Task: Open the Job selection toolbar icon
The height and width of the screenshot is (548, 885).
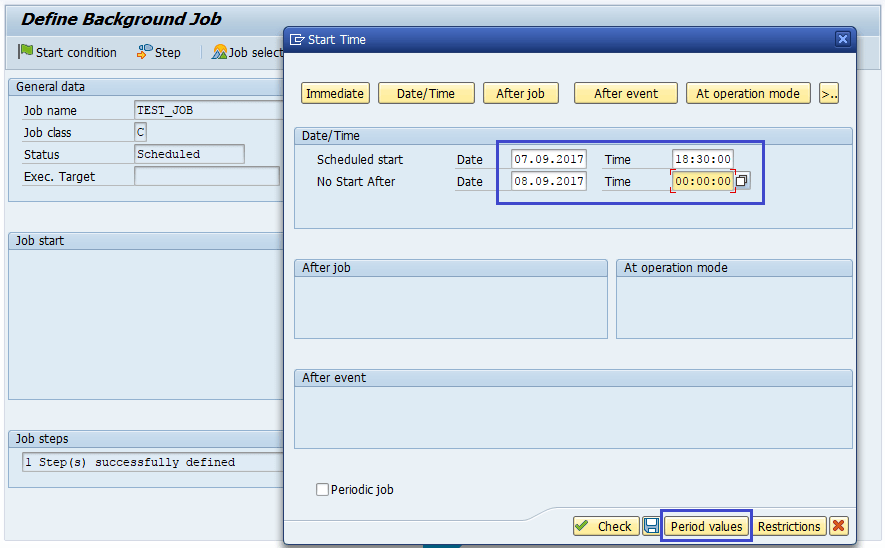Action: (x=219, y=52)
